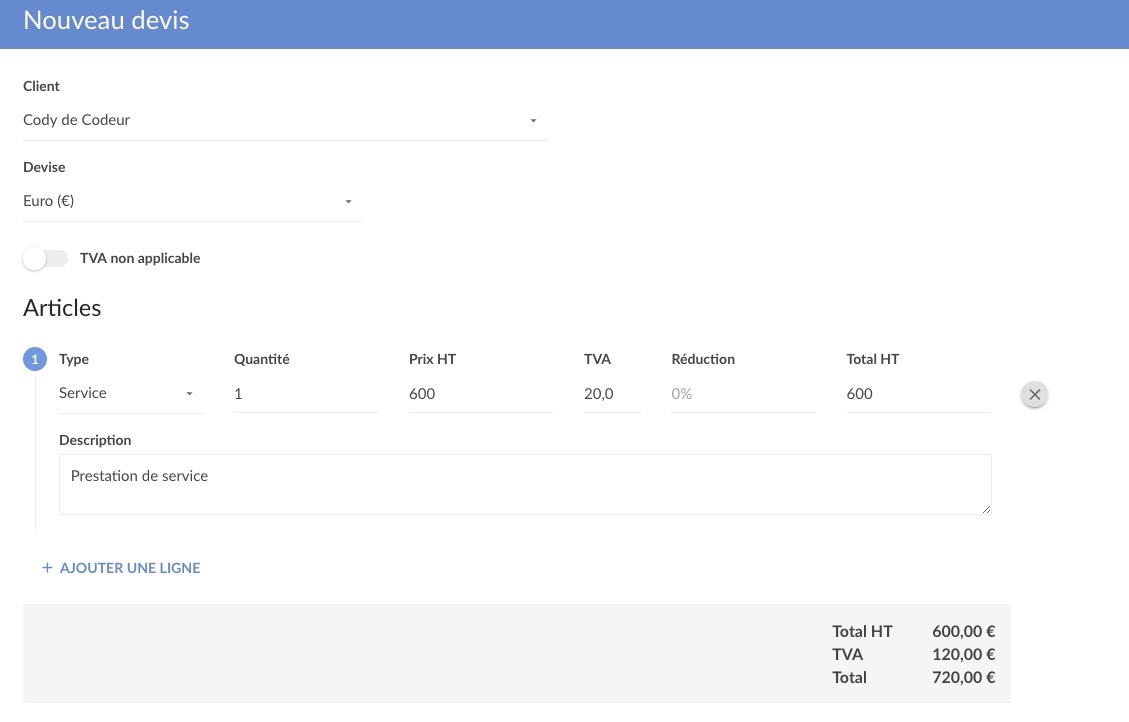Click the Prix HT column label
The width and height of the screenshot is (1129, 722).
(432, 359)
